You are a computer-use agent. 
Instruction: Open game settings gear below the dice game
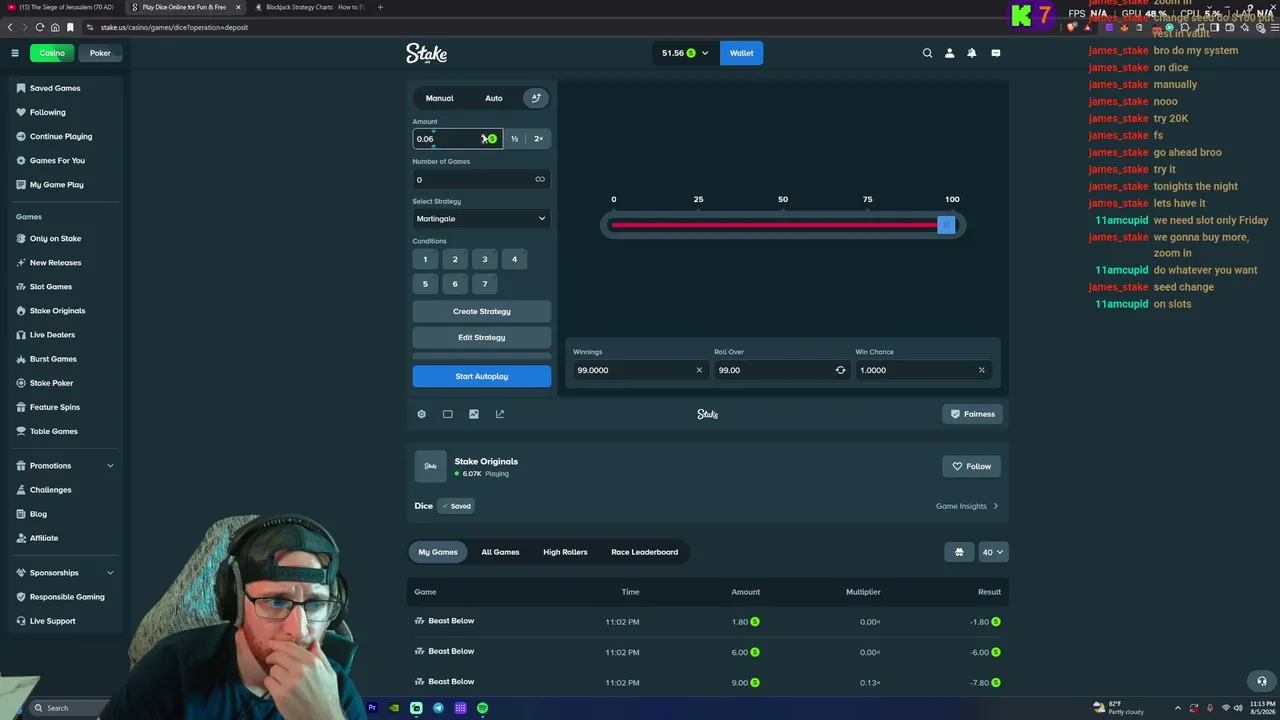tap(422, 414)
